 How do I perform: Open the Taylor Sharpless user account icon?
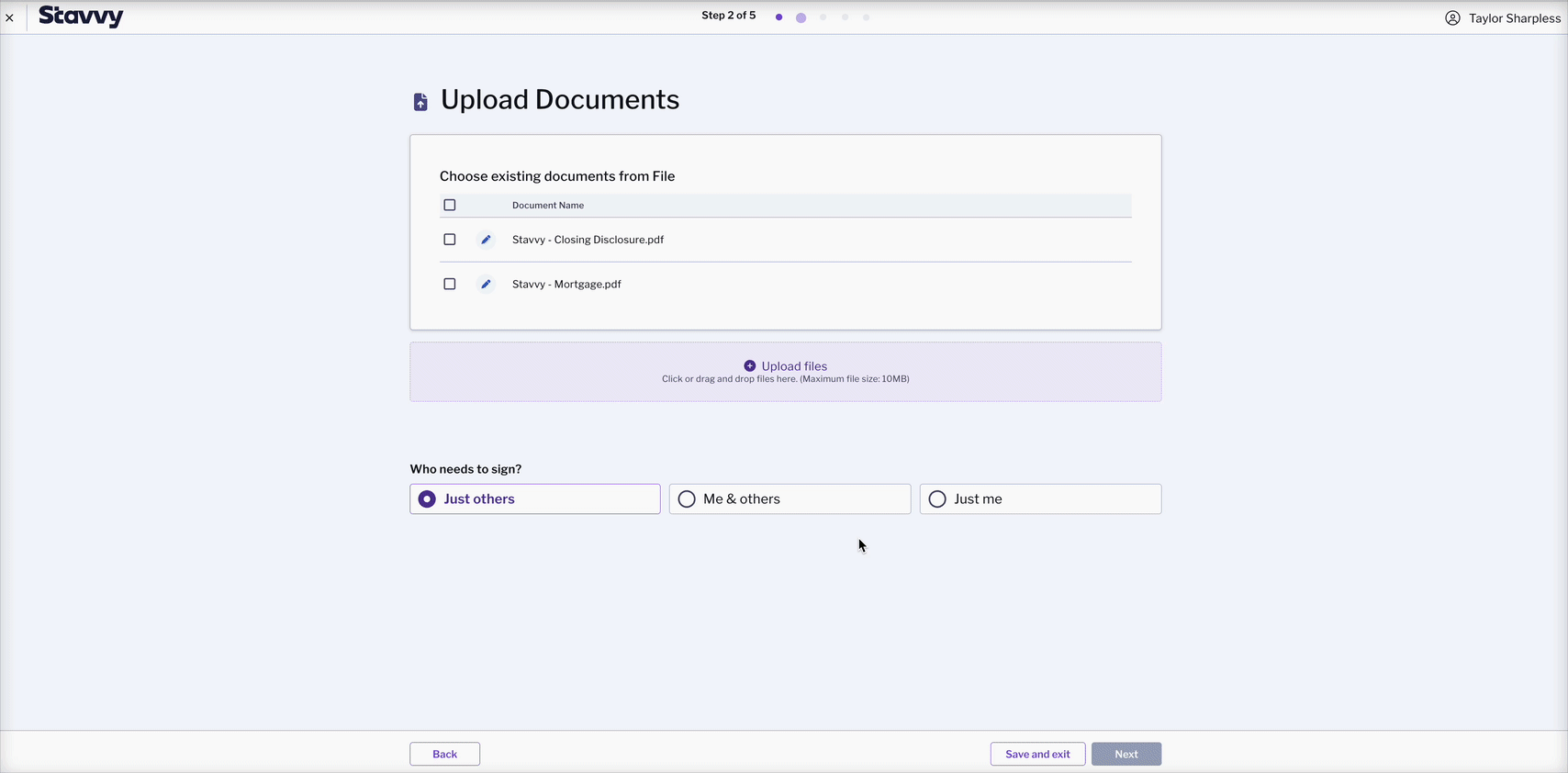pos(1452,17)
